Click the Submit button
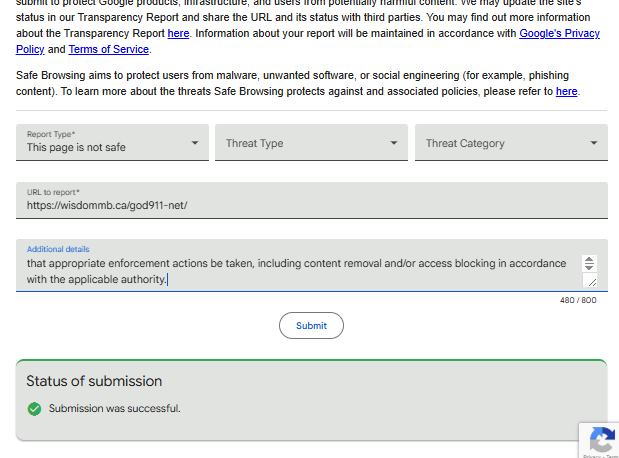Viewport: 619px width, 458px height. [x=311, y=325]
